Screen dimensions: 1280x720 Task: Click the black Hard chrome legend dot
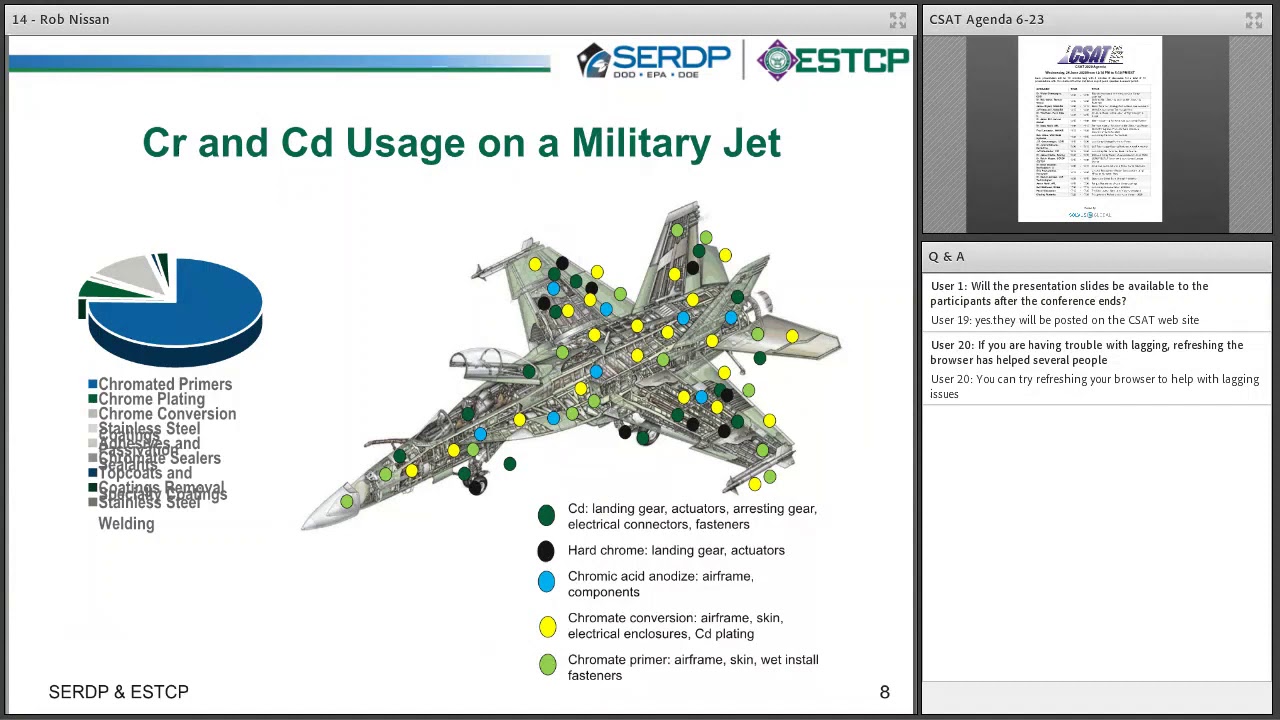546,551
